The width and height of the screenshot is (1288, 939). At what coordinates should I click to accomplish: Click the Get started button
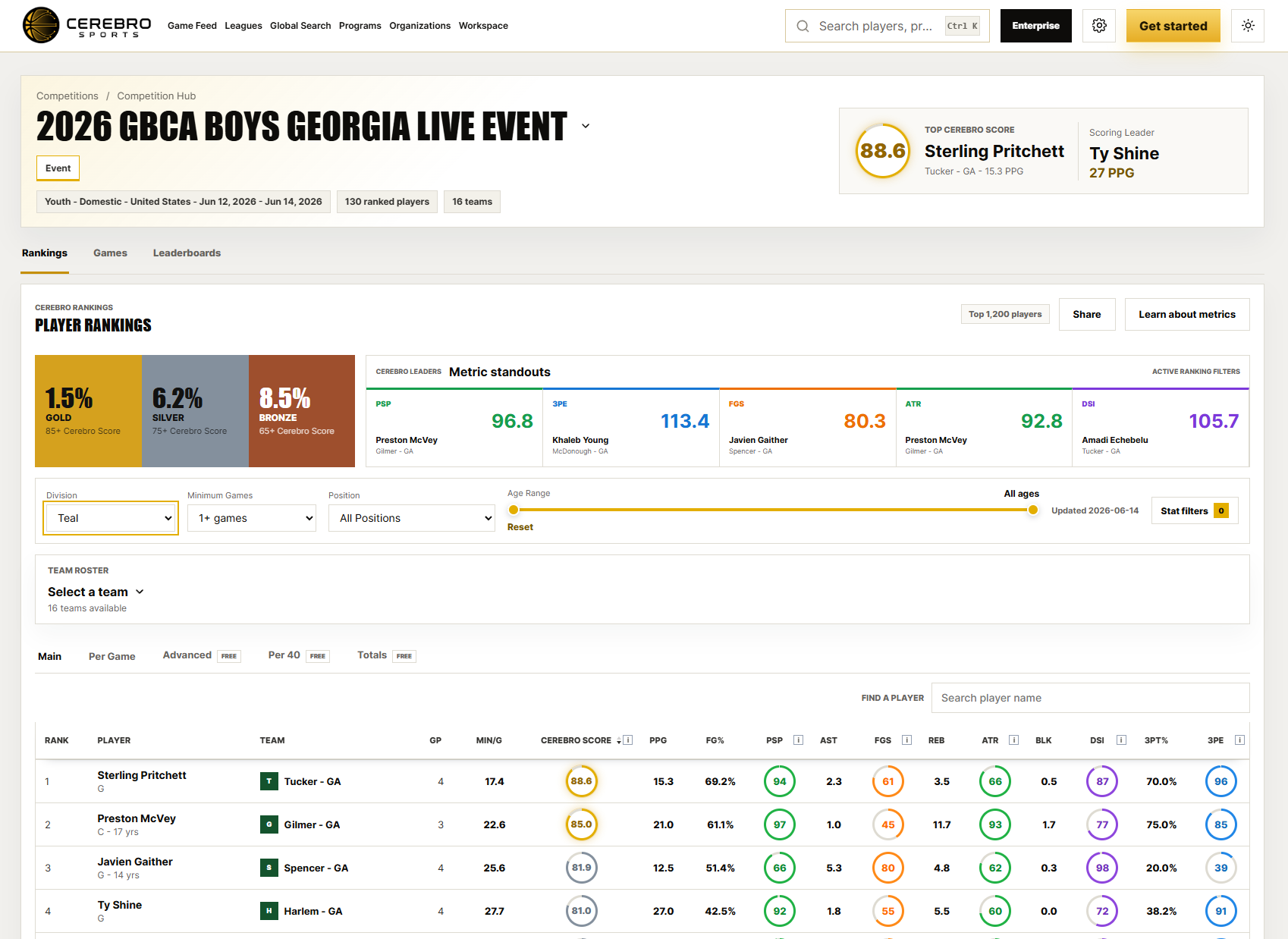click(x=1173, y=26)
